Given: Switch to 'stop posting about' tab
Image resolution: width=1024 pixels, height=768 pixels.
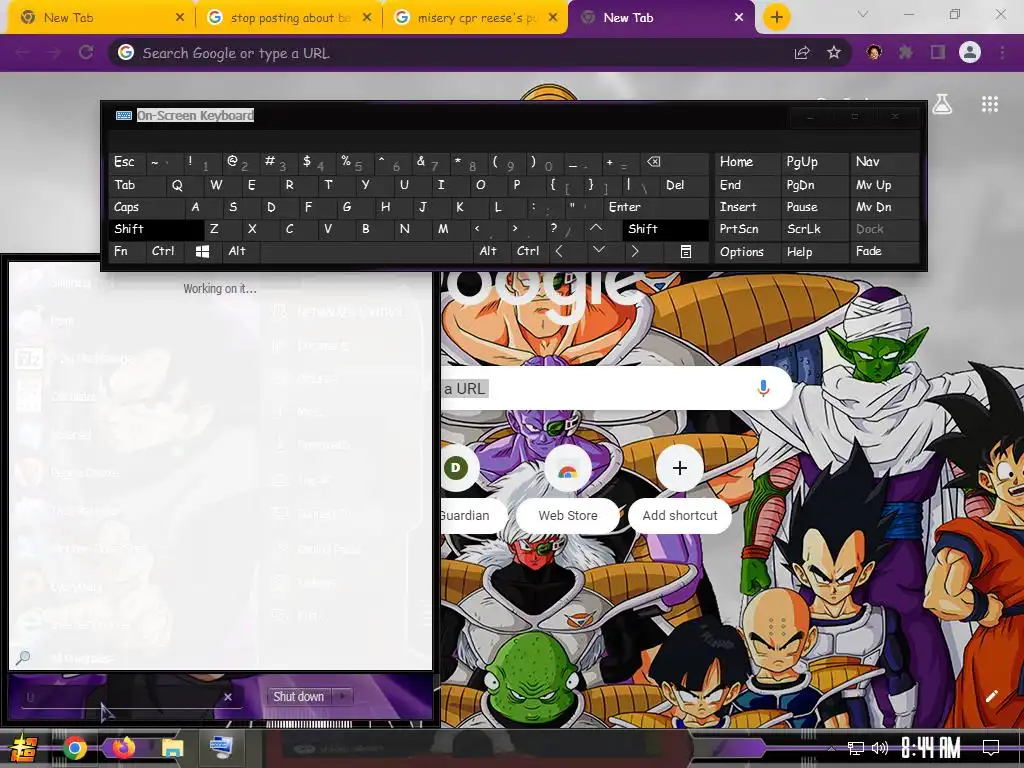Looking at the screenshot, I should pyautogui.click(x=290, y=18).
